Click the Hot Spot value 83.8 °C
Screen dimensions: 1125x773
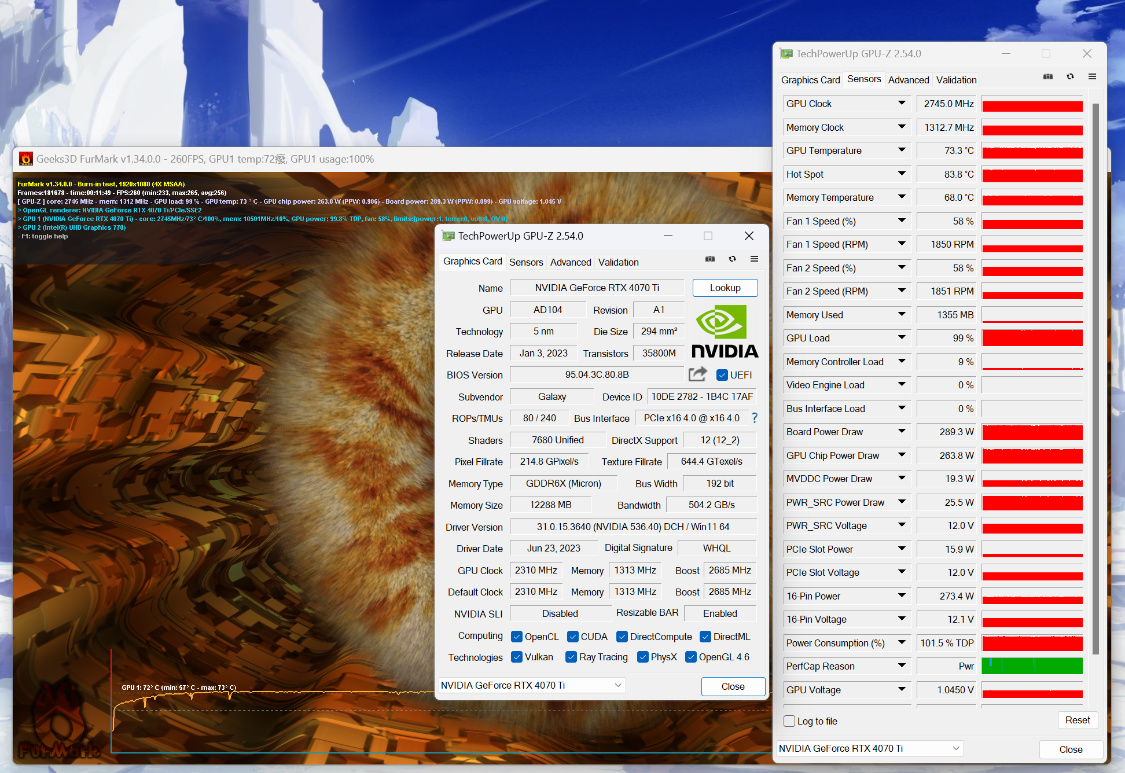tap(946, 174)
